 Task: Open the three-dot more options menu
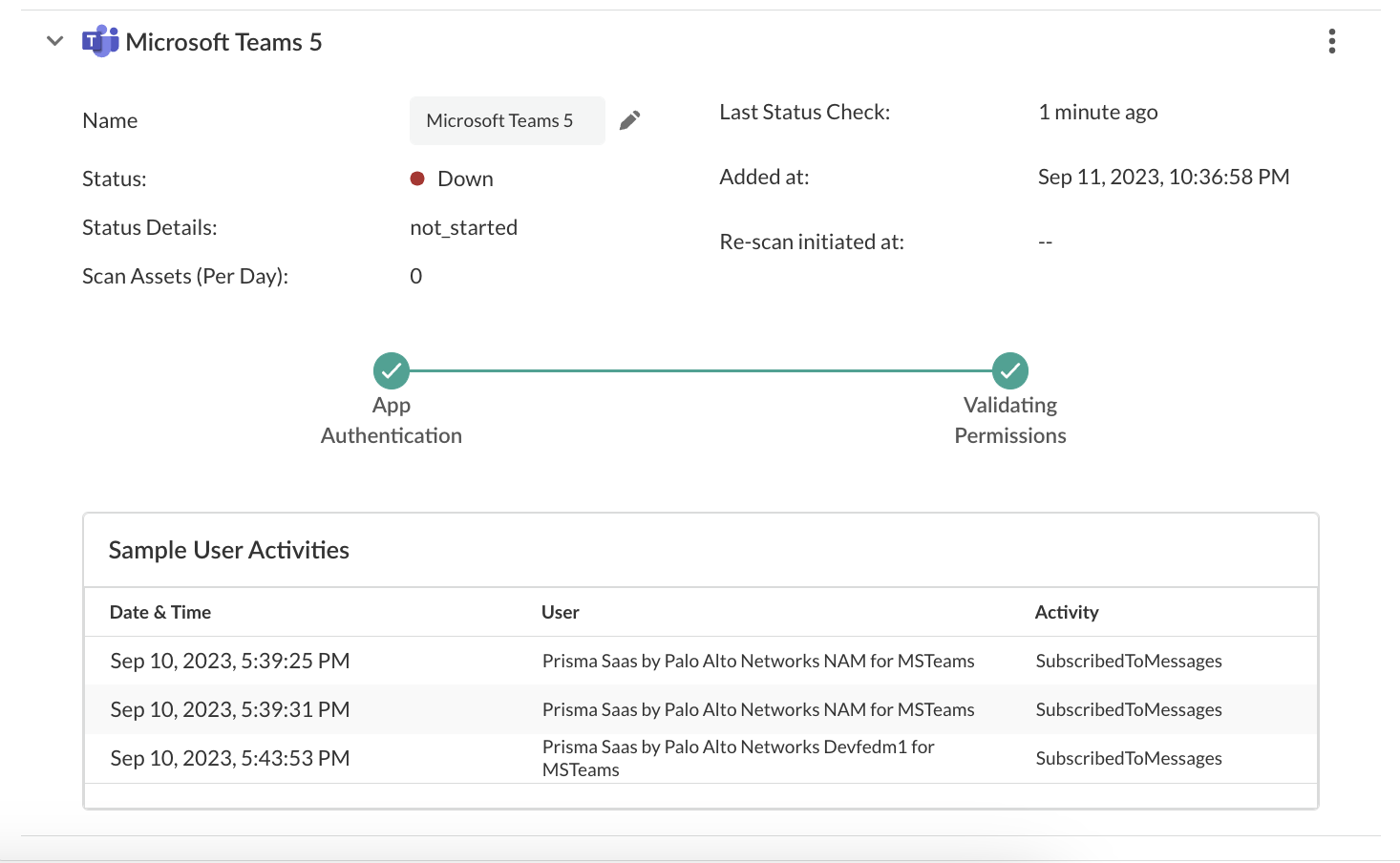click(1331, 41)
